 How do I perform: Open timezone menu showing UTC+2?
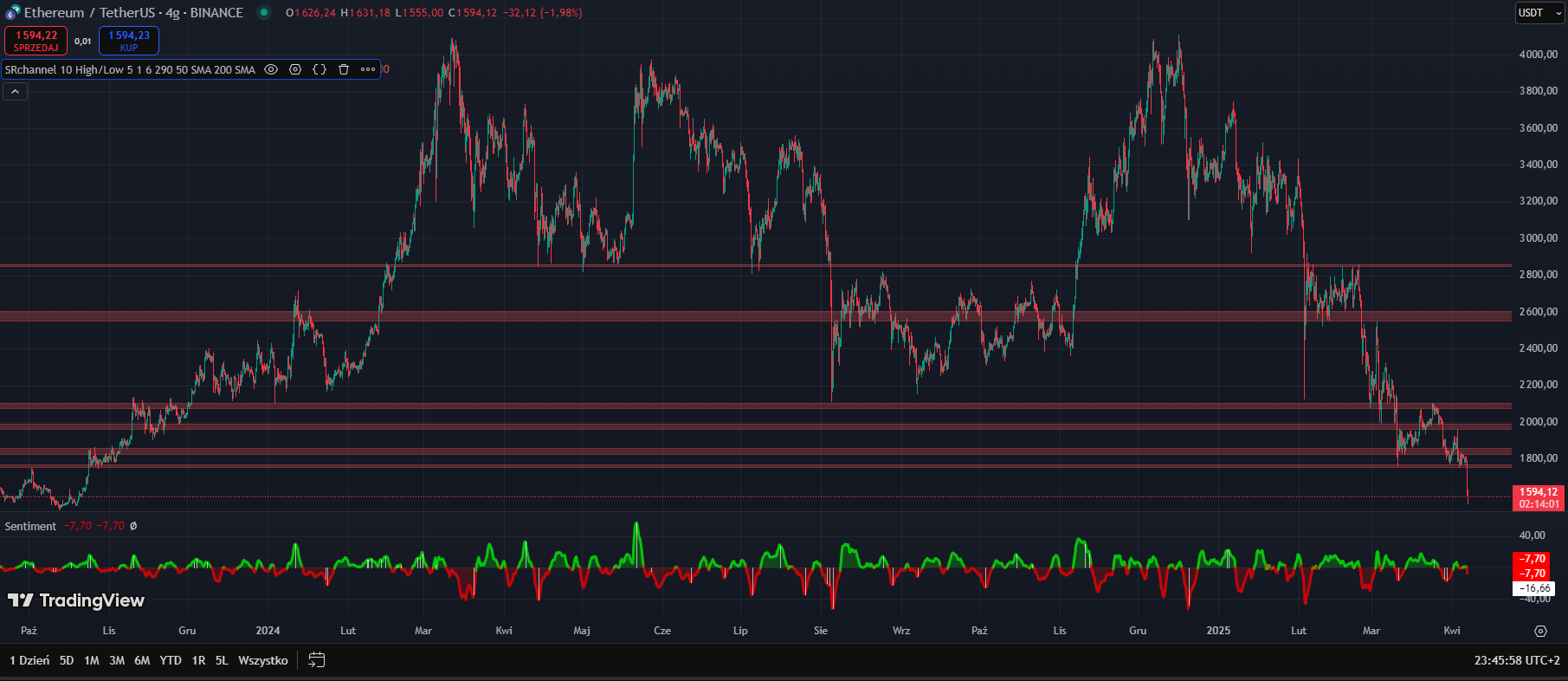click(x=1516, y=660)
